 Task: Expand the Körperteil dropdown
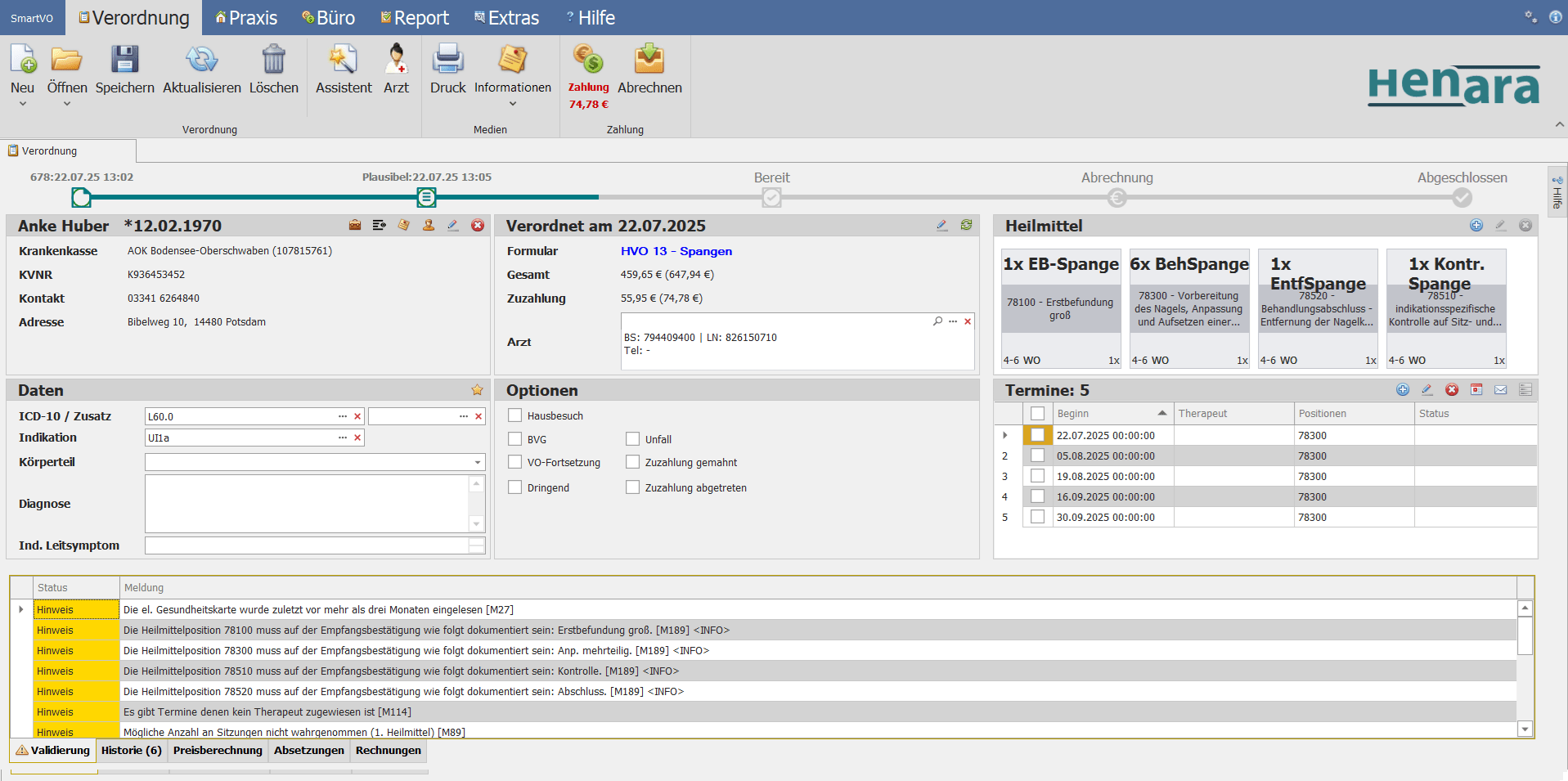(x=478, y=463)
